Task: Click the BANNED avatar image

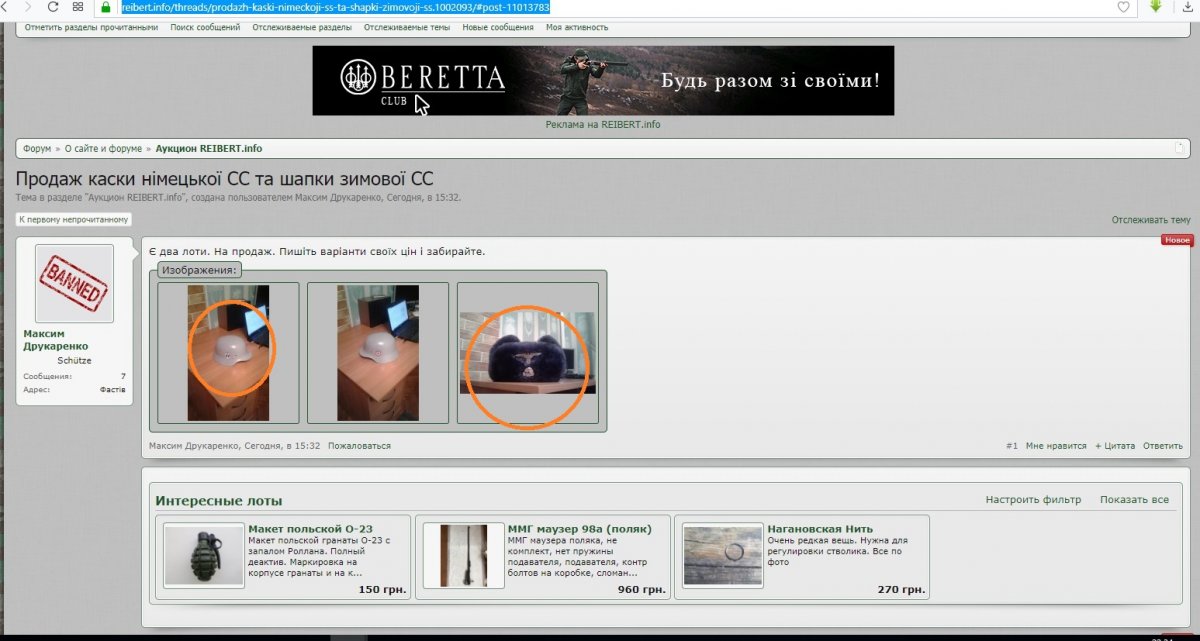Action: coord(74,284)
